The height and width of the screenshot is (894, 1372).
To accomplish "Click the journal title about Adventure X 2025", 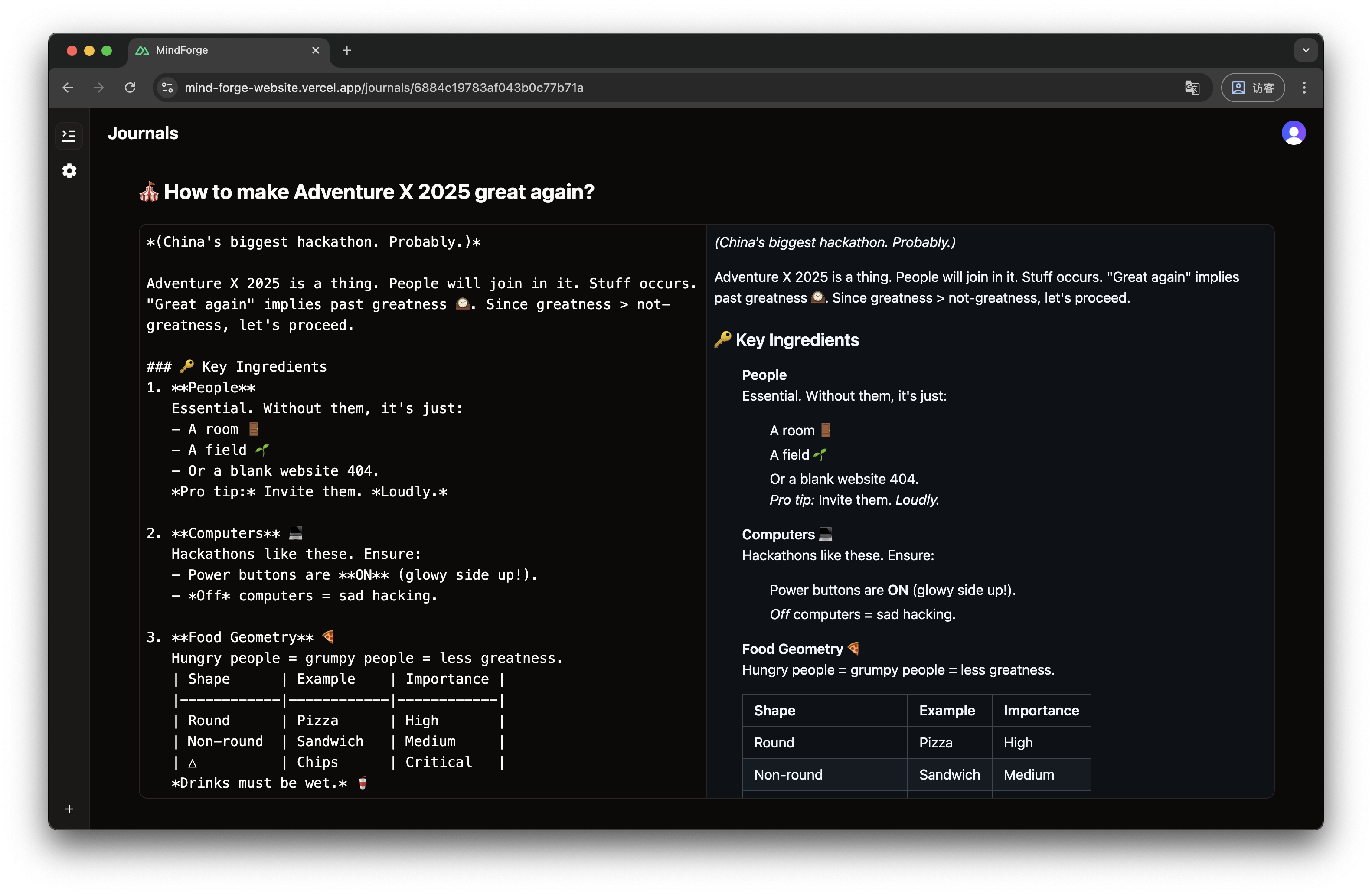I will click(x=378, y=192).
